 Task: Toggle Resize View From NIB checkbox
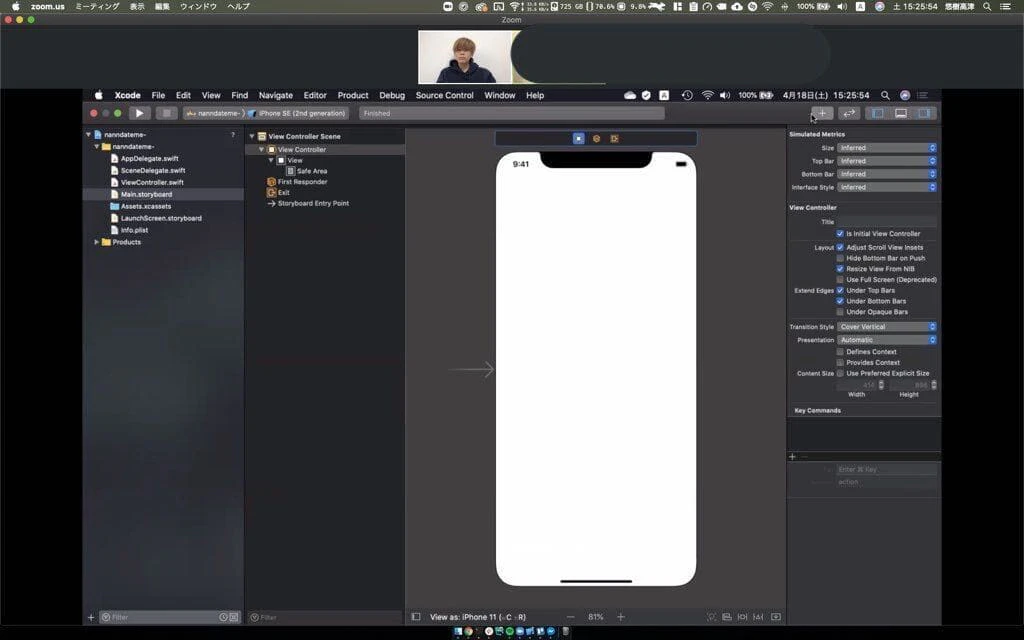pyautogui.click(x=840, y=268)
